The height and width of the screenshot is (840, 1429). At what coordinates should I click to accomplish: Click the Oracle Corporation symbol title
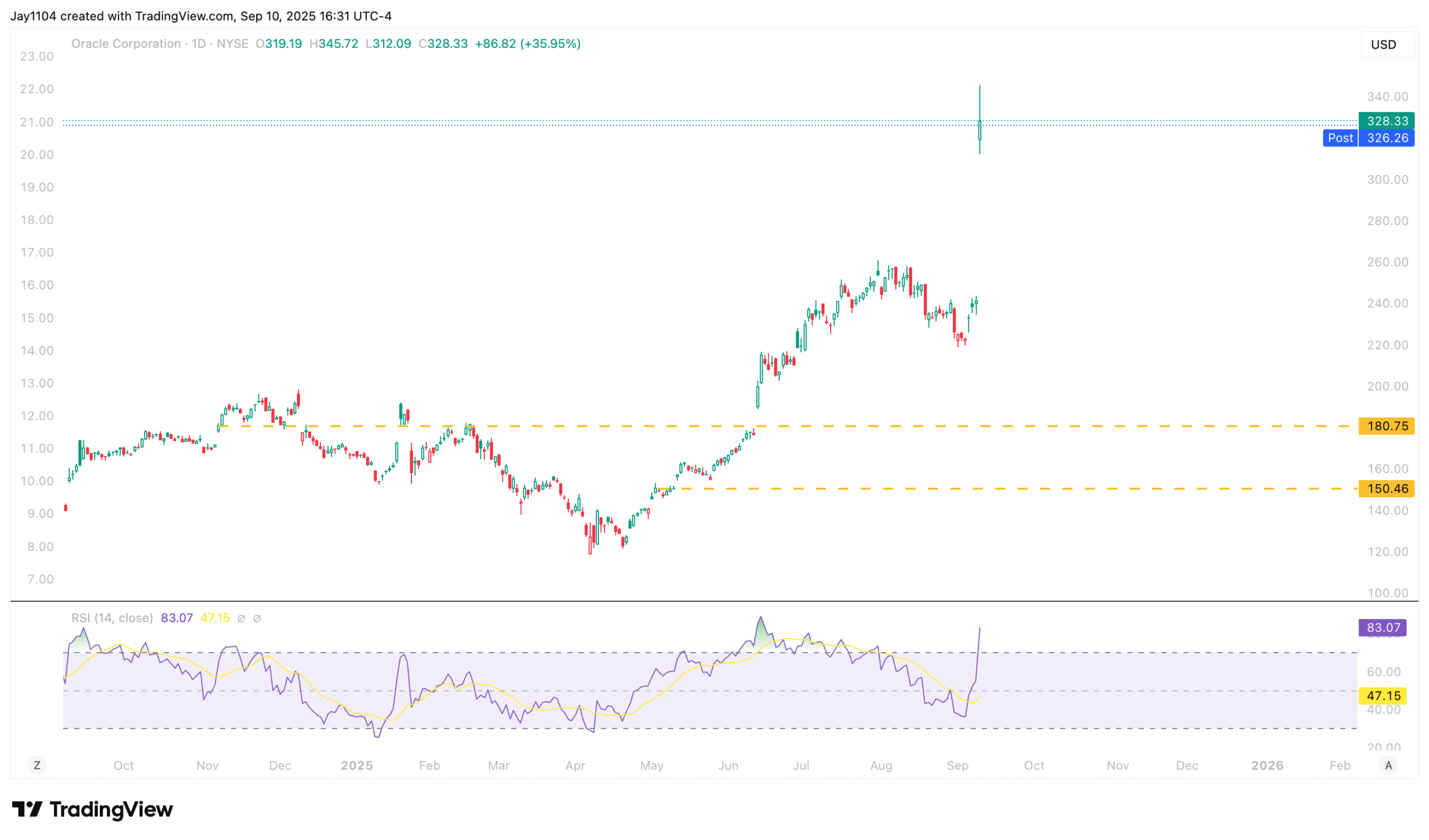pyautogui.click(x=126, y=44)
